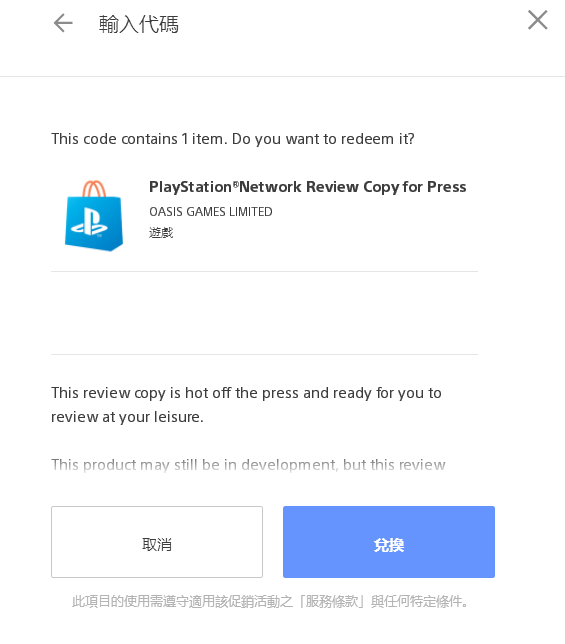Image resolution: width=565 pixels, height=644 pixels.
Task: Click the "review at your leisure." line
Action: click(x=127, y=417)
